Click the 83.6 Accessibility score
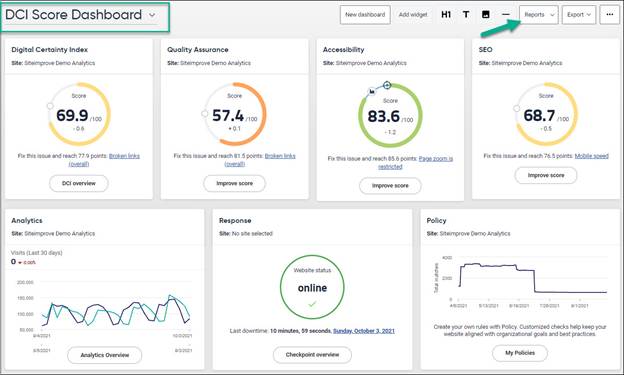 click(x=383, y=117)
